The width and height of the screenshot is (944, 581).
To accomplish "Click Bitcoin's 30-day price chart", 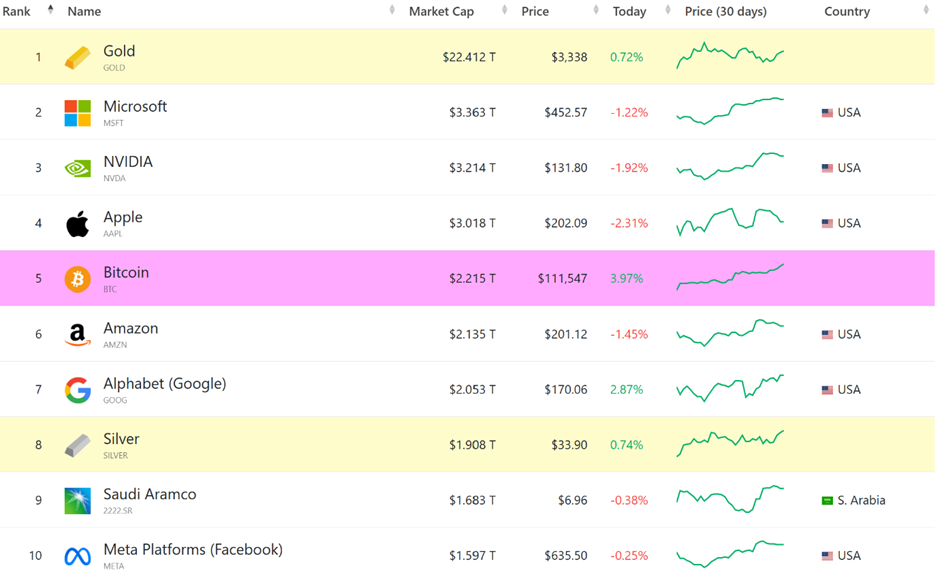I will click(x=730, y=278).
